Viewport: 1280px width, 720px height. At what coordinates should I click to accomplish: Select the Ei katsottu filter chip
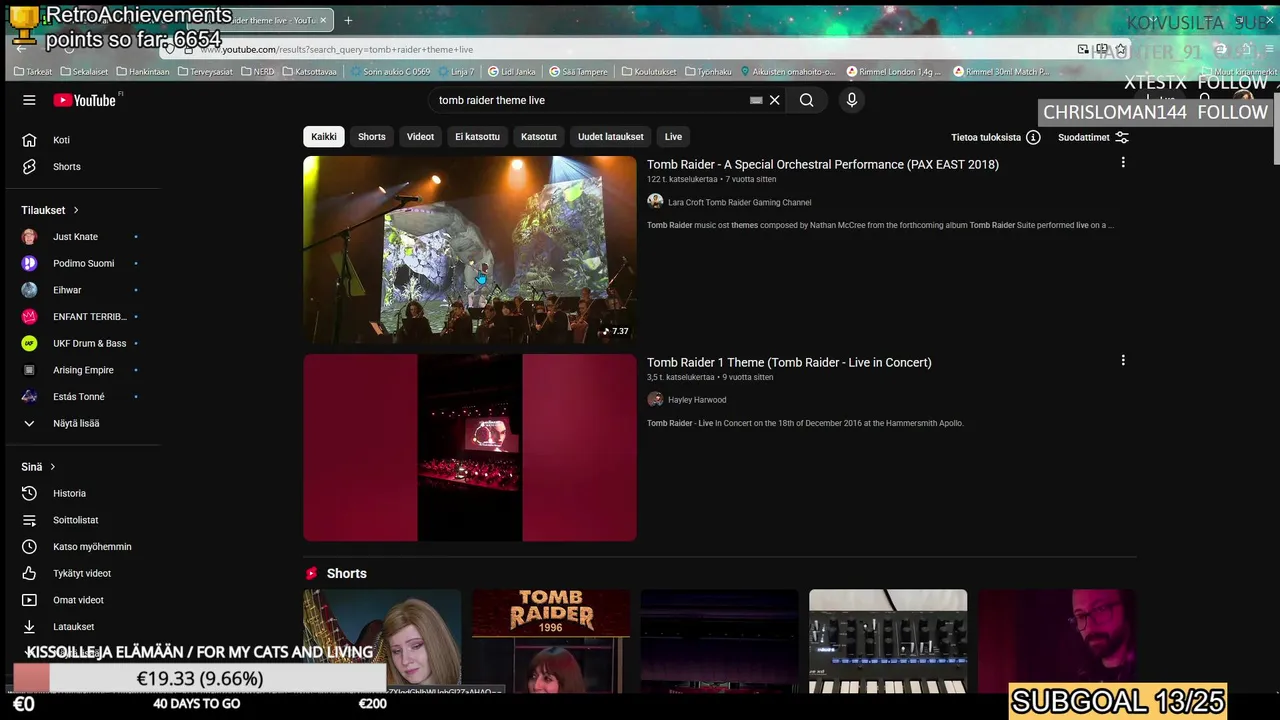point(477,137)
